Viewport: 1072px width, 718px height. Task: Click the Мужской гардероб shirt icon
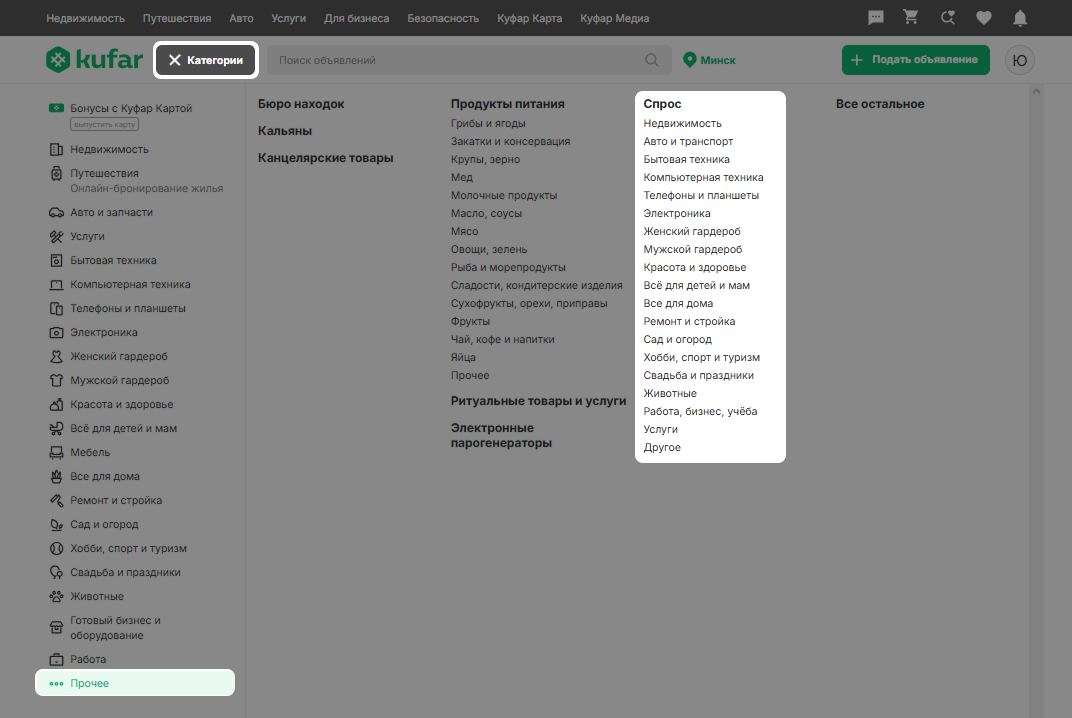pos(57,380)
